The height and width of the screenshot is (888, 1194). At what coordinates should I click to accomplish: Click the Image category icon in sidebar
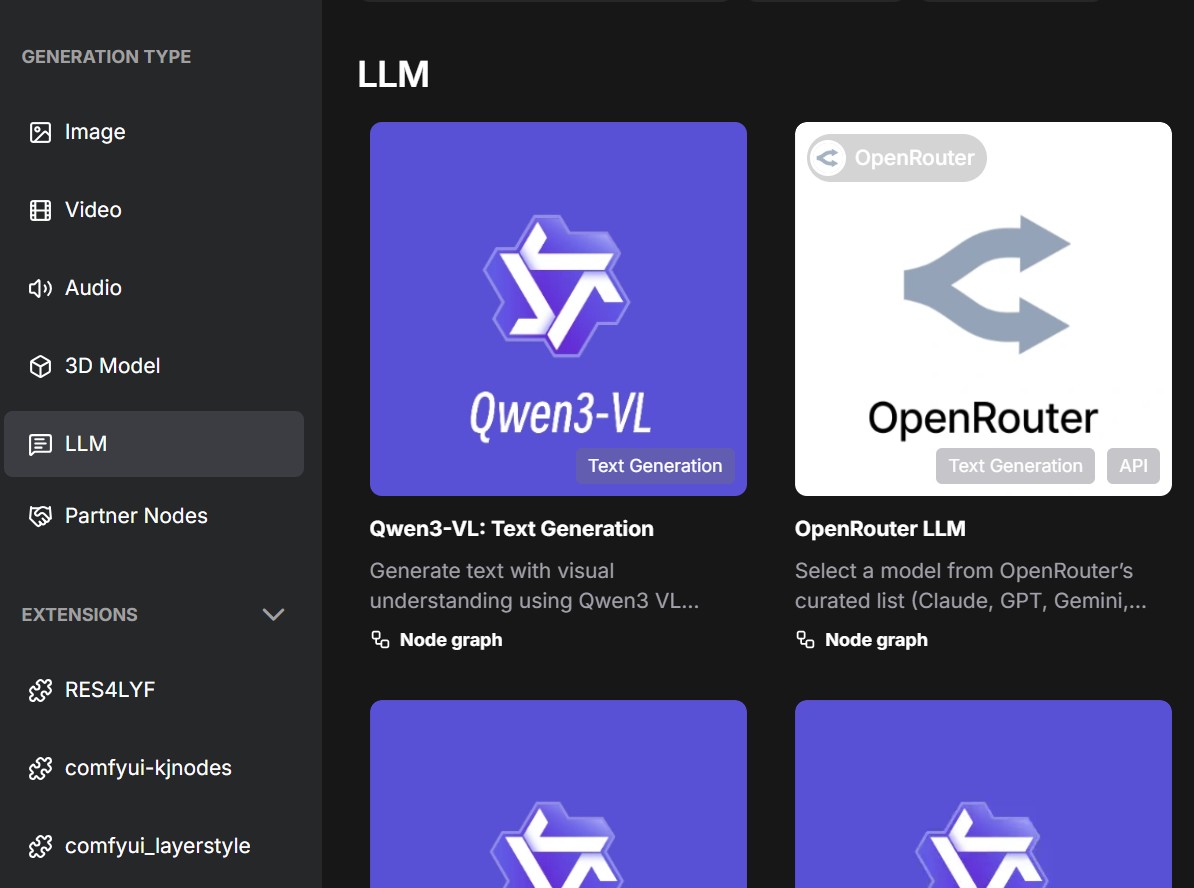point(40,133)
